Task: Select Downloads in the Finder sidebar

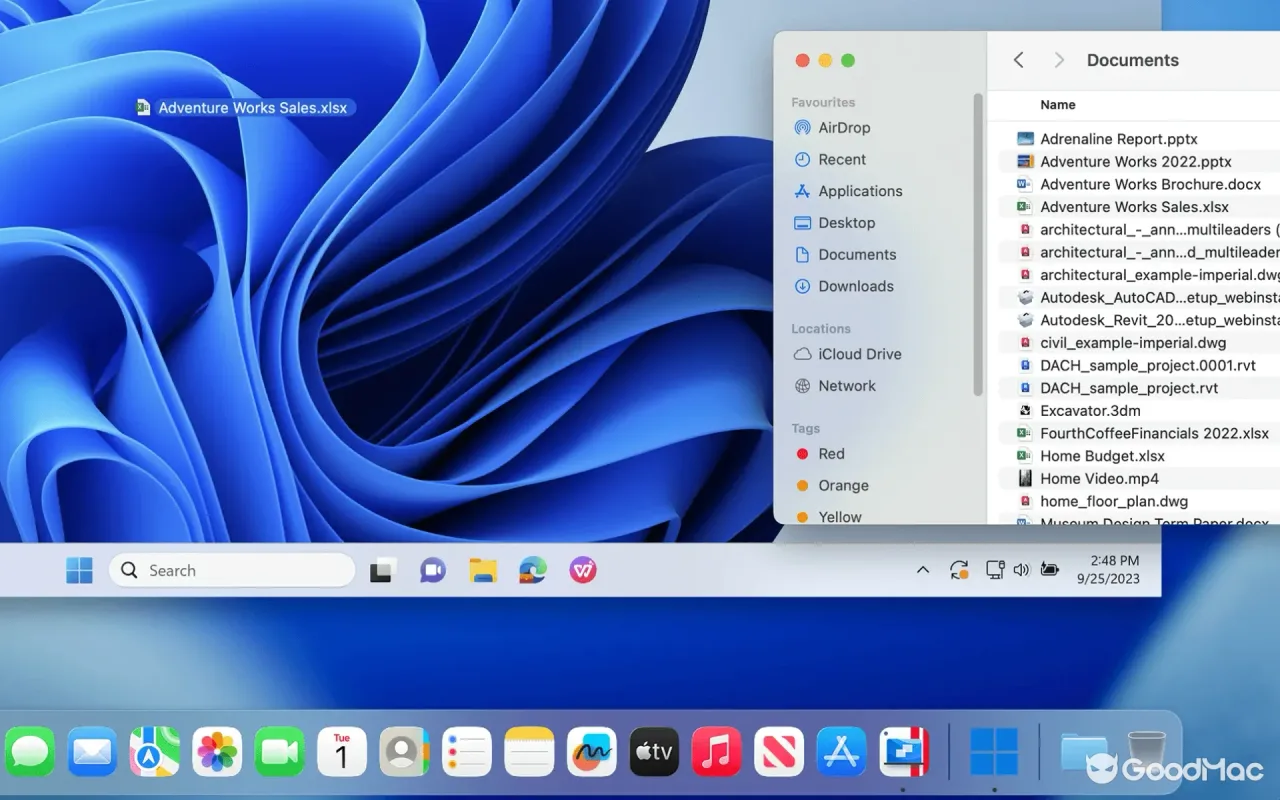Action: pos(844,286)
